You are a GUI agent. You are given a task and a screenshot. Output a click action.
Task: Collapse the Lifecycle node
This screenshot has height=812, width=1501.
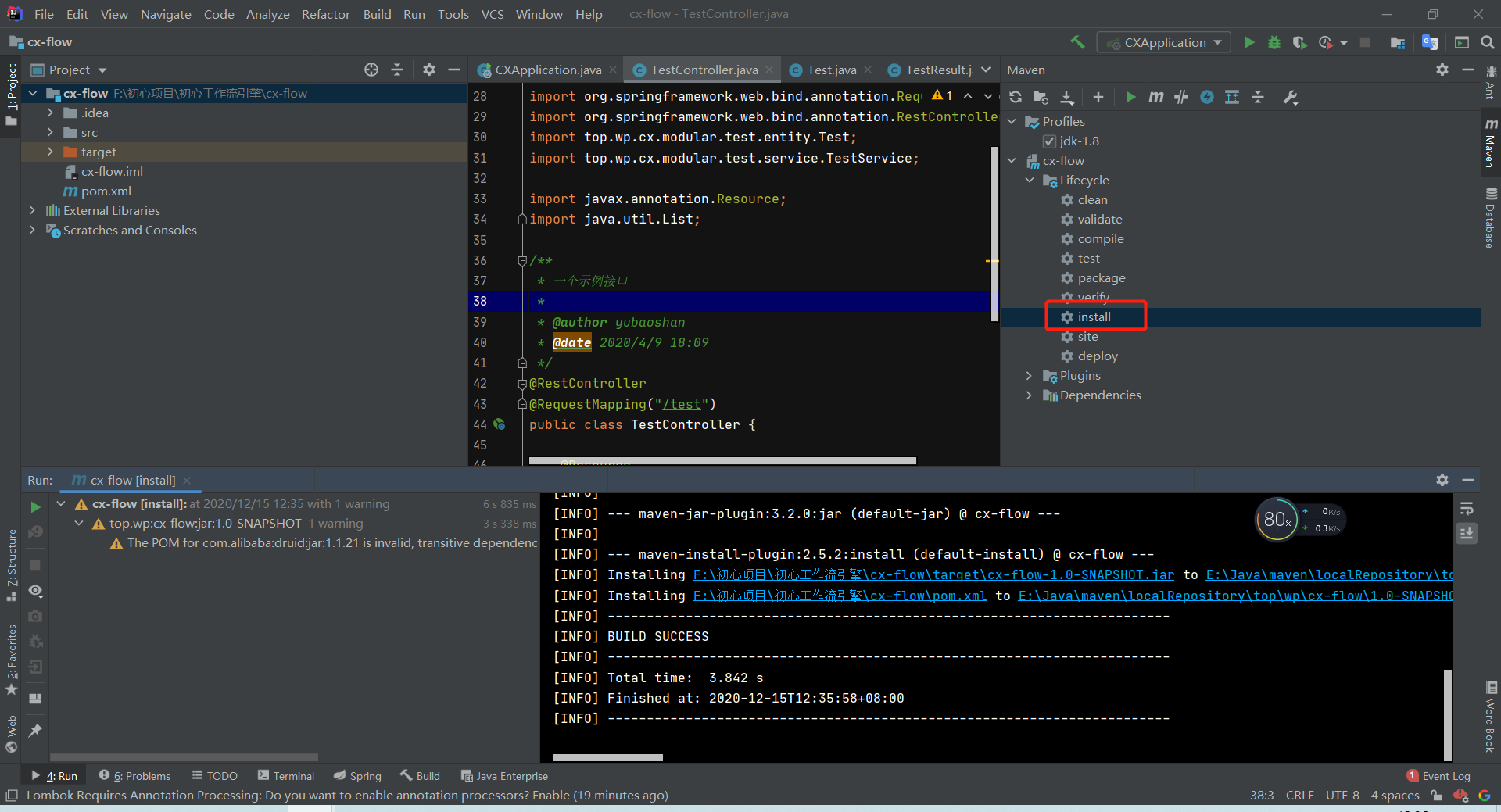click(1030, 180)
